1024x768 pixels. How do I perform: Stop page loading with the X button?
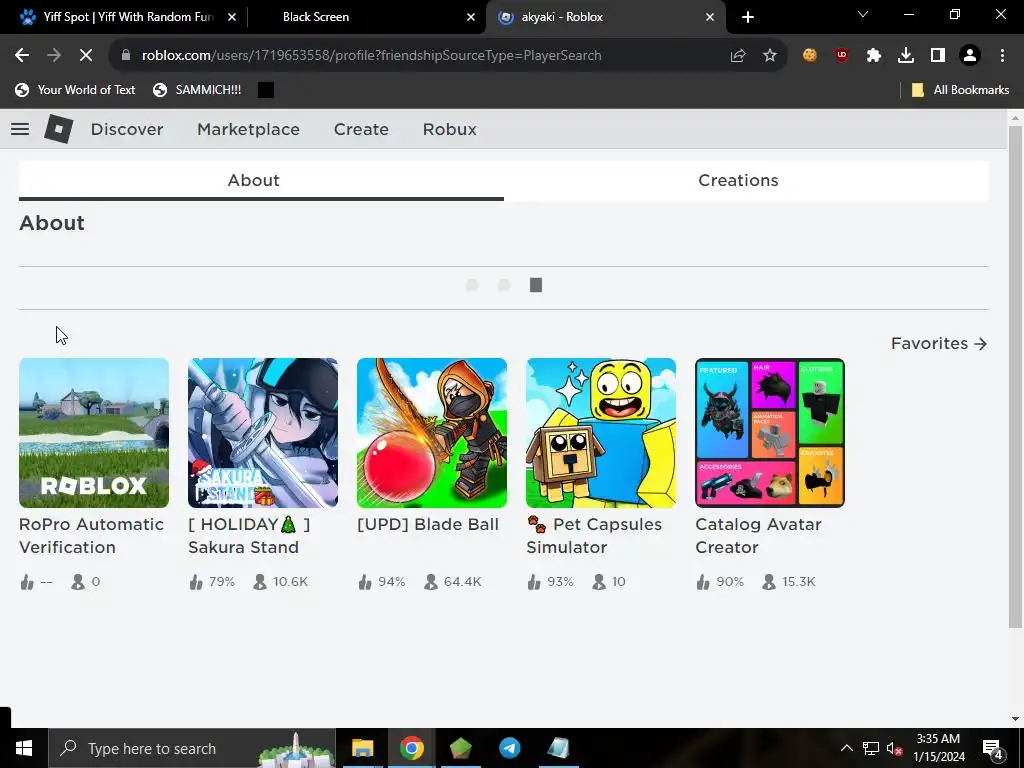(86, 56)
